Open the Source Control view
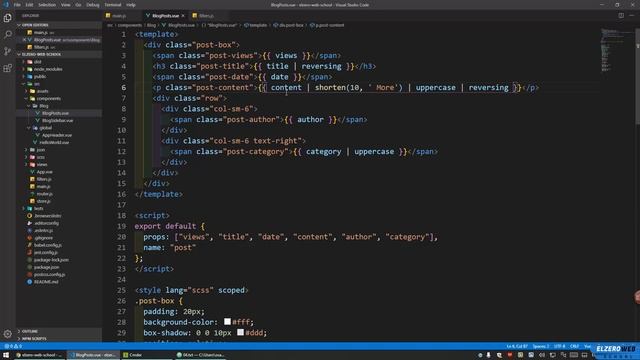The height and width of the screenshot is (360, 640). point(7,51)
